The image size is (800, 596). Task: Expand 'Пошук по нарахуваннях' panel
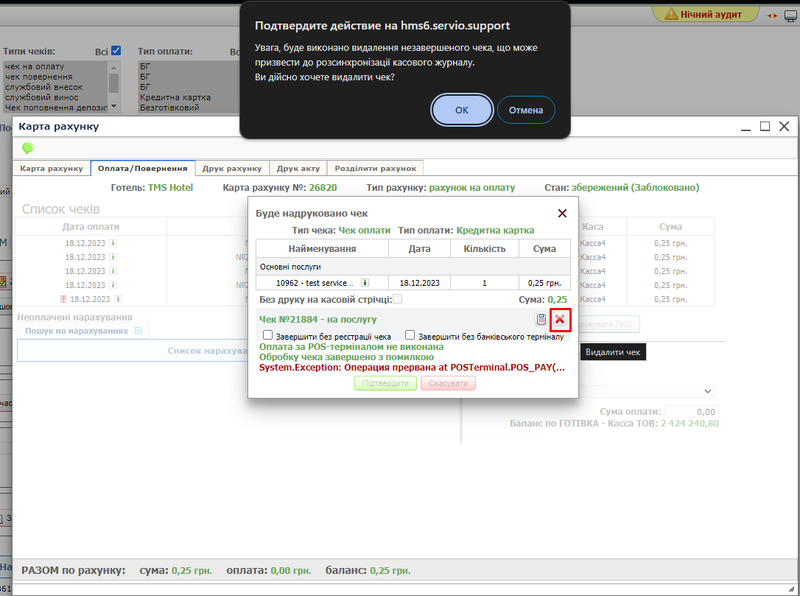coord(139,330)
